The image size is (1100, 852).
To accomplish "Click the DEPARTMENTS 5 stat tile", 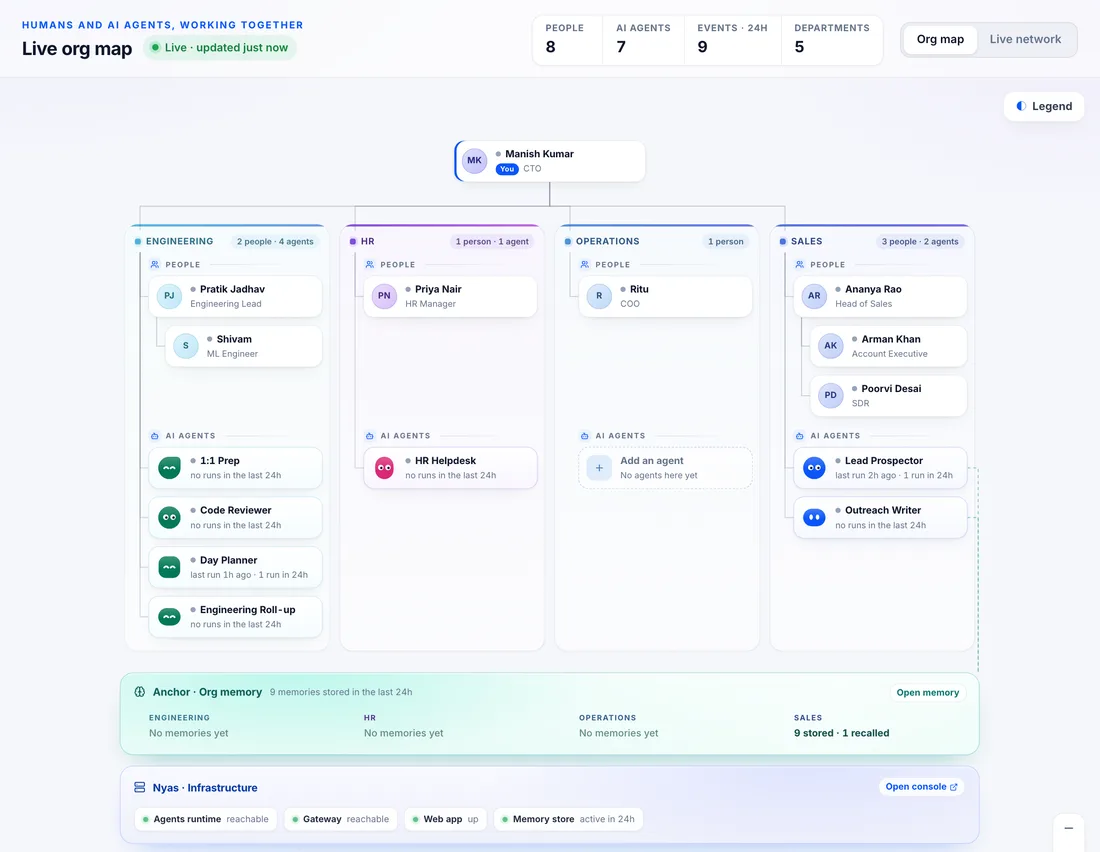I will 832,40.
